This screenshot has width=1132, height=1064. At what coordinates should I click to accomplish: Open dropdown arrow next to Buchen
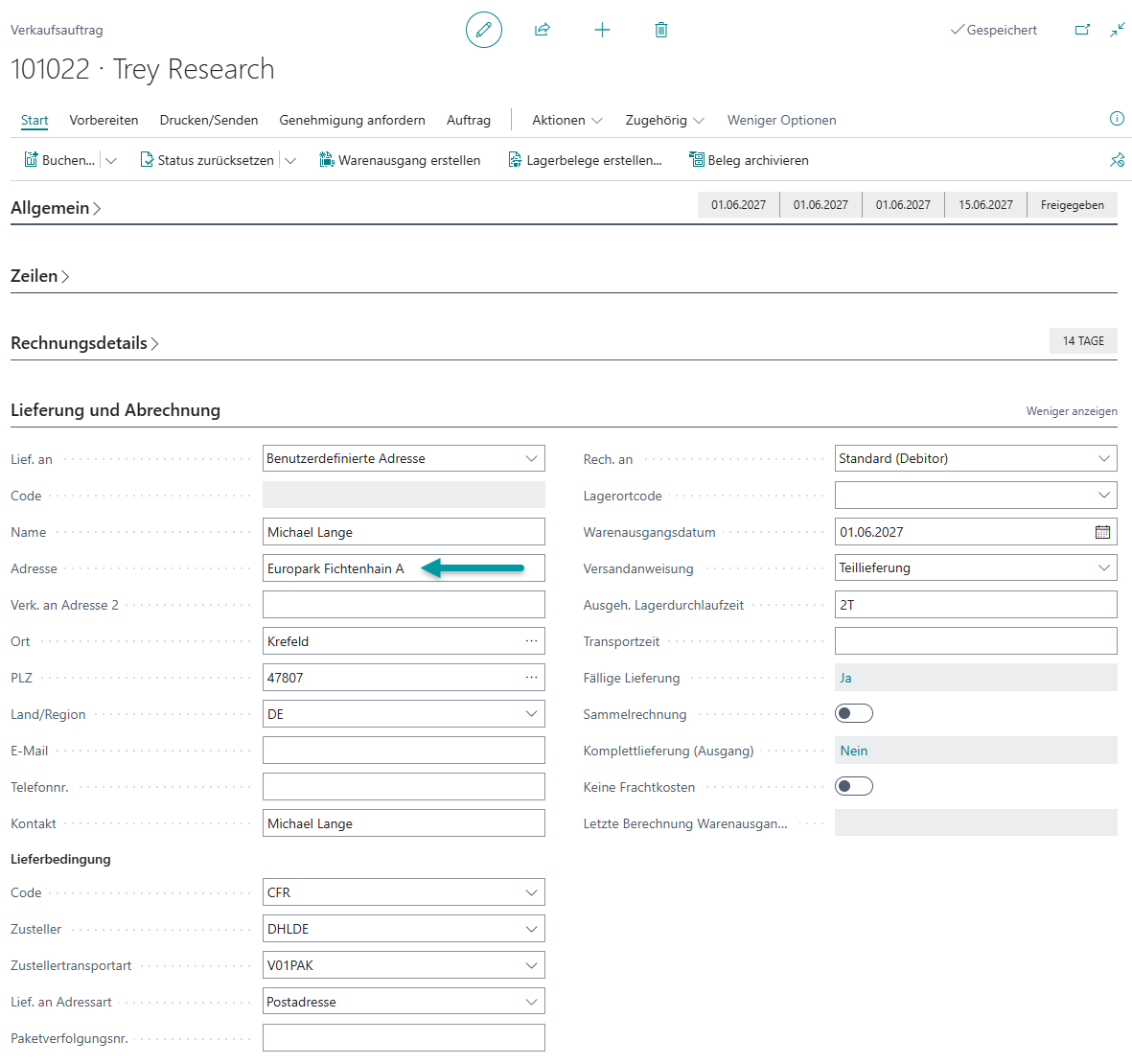click(111, 160)
